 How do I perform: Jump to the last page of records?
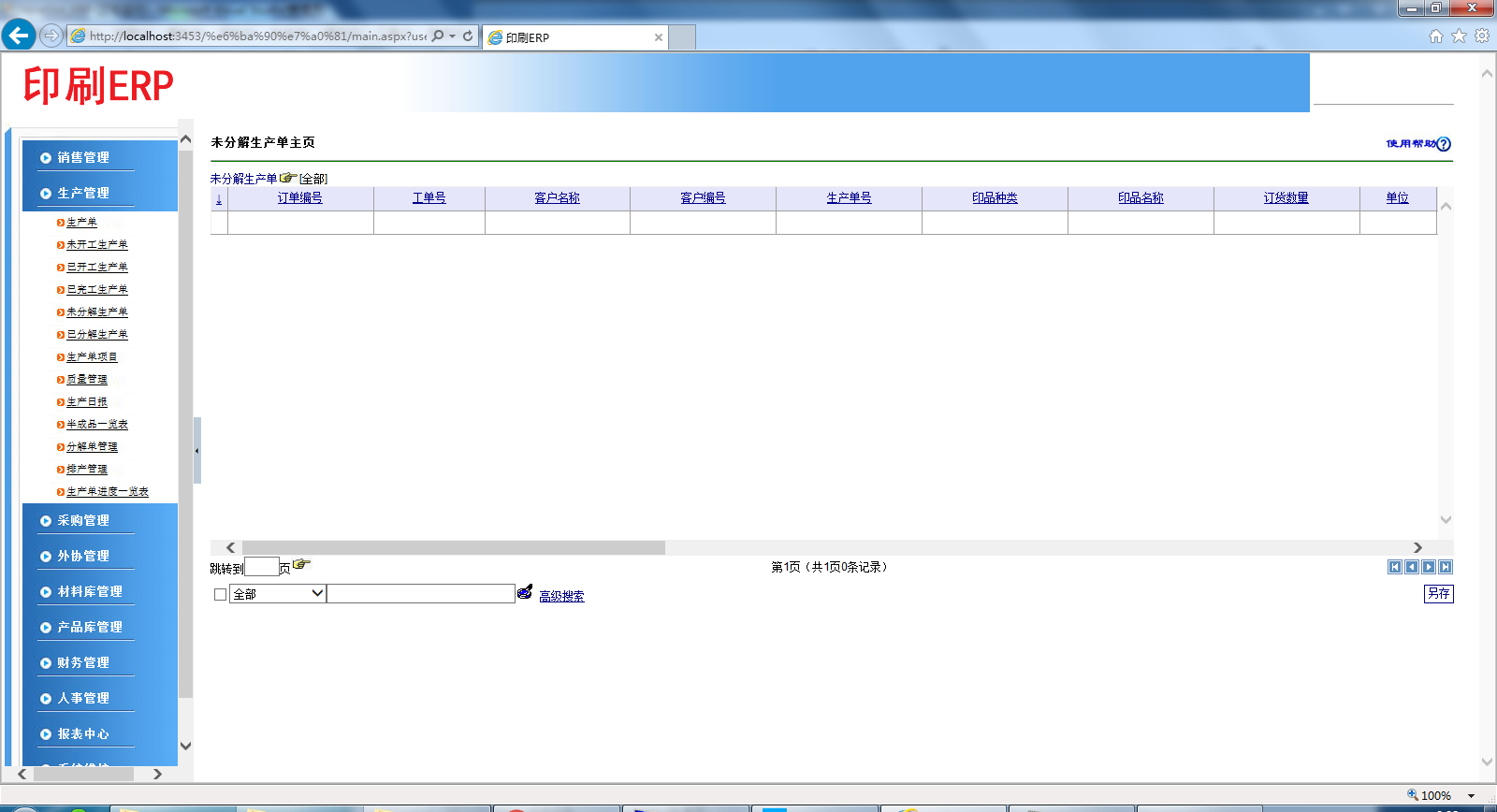tap(1446, 567)
